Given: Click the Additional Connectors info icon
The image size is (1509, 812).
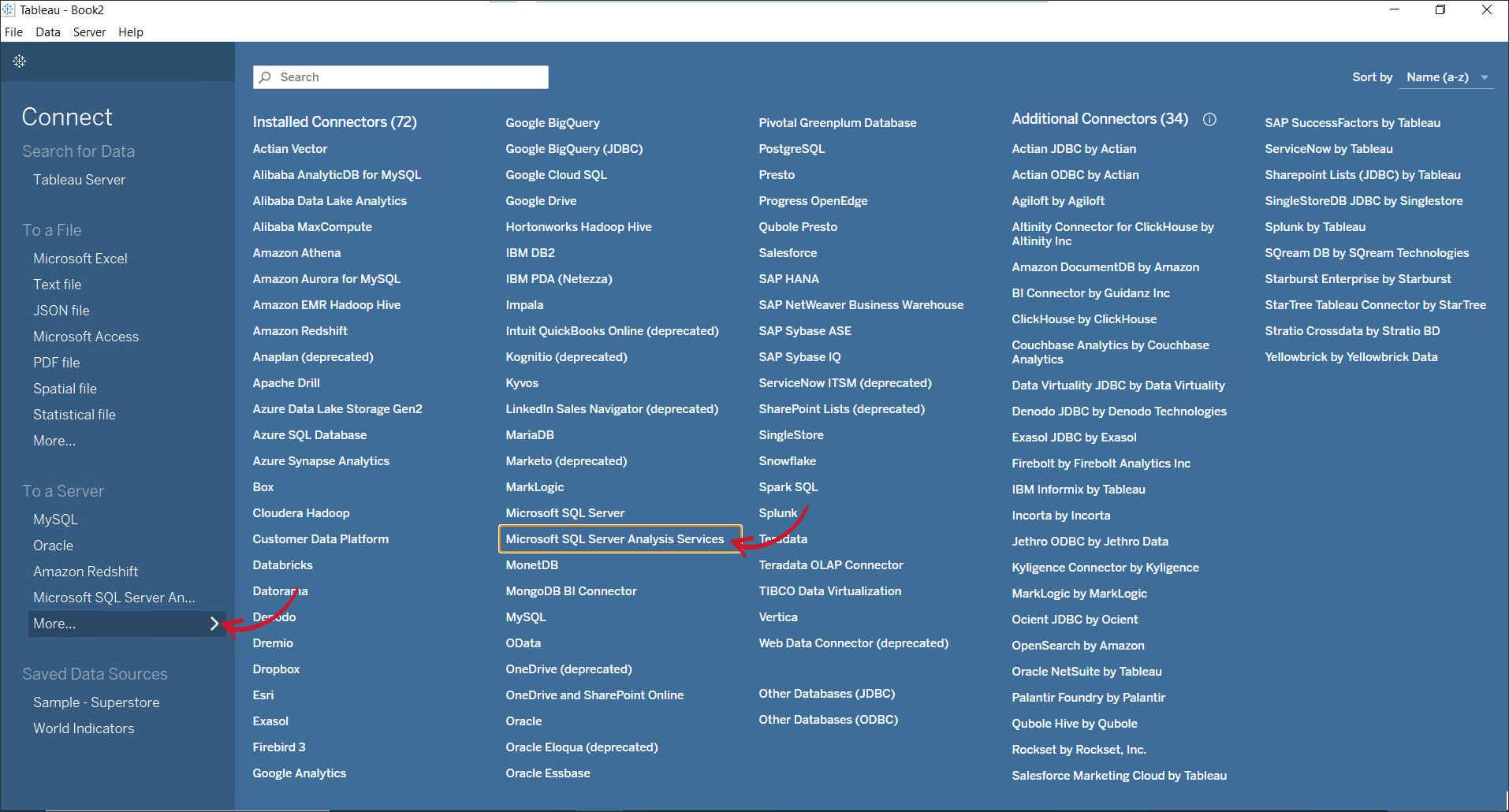Looking at the screenshot, I should [x=1209, y=119].
